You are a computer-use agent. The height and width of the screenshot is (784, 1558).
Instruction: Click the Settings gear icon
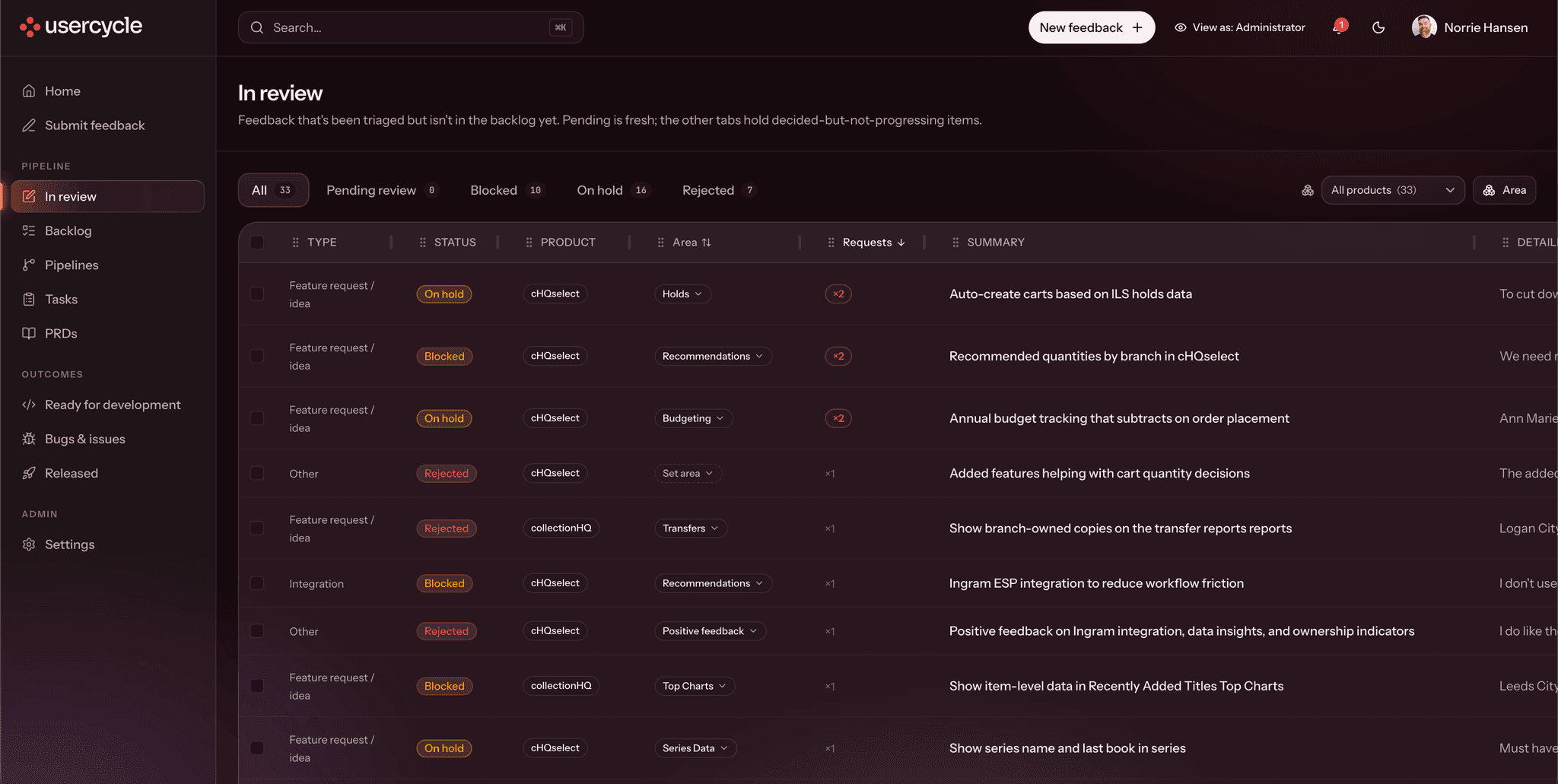(29, 544)
